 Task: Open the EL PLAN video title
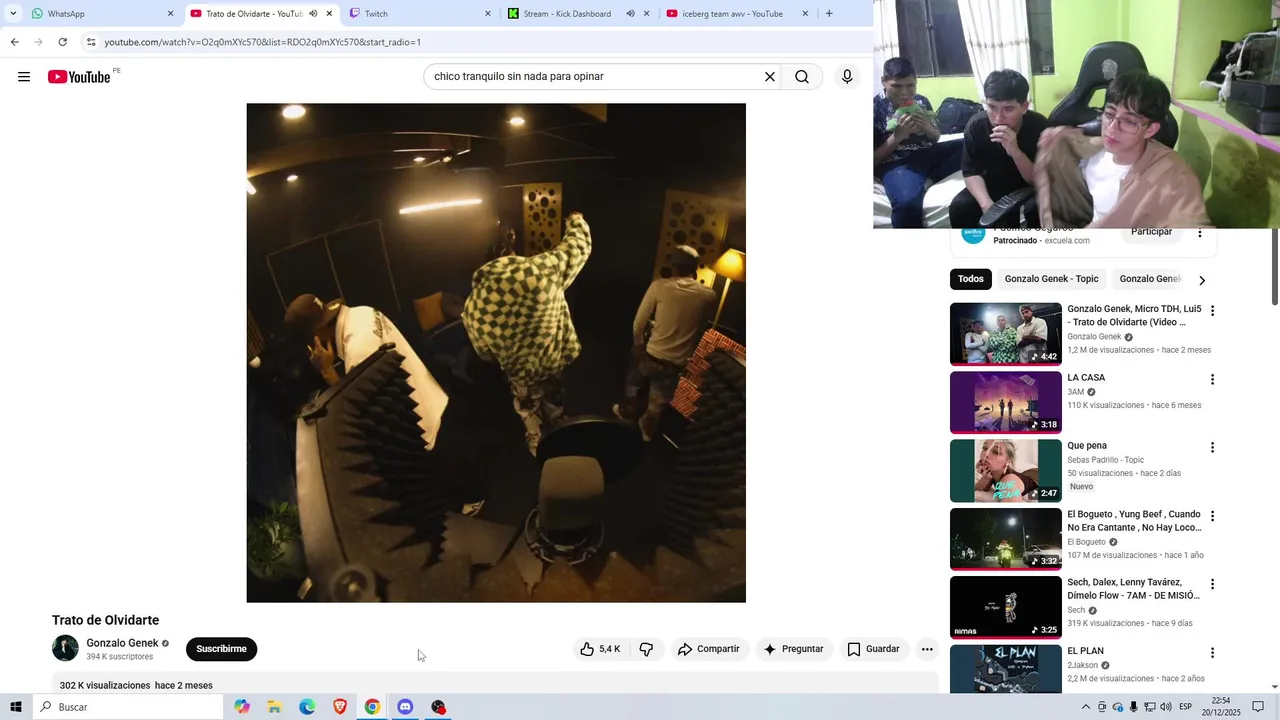1085,651
